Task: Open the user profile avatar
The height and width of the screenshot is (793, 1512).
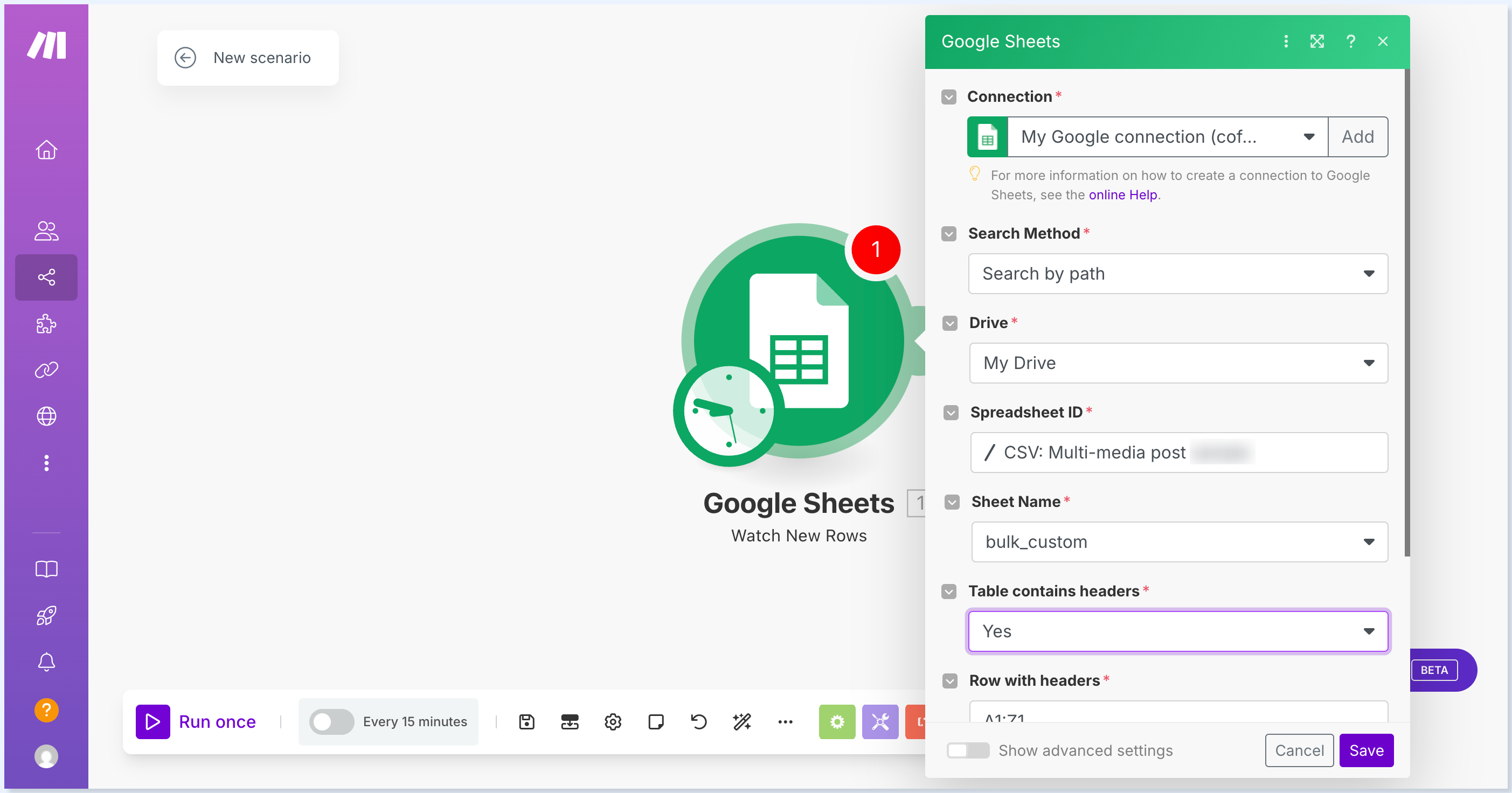Action: click(46, 756)
